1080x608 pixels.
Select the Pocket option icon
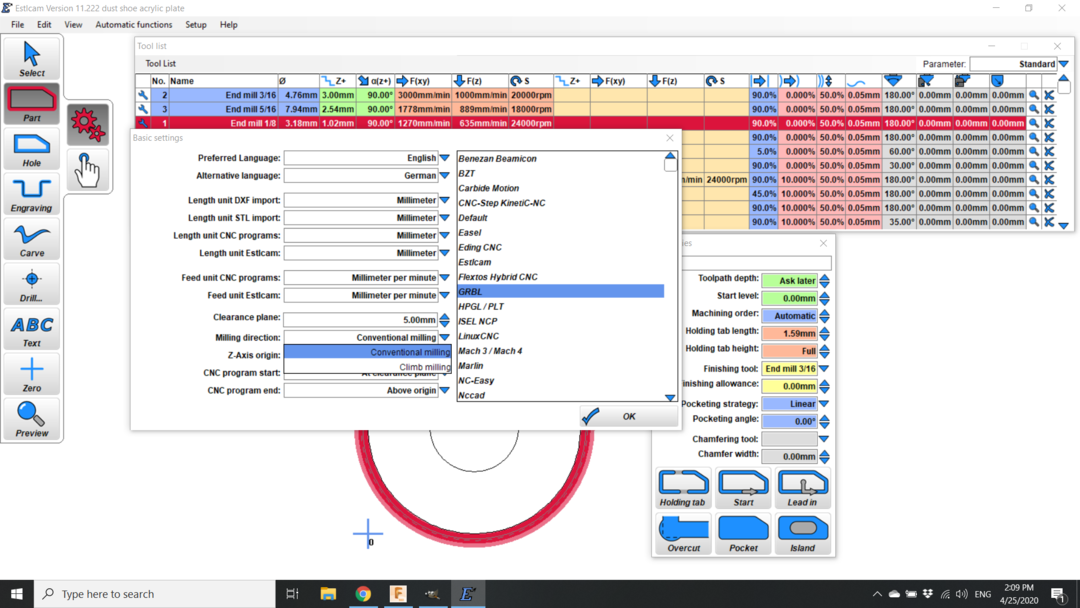743,533
